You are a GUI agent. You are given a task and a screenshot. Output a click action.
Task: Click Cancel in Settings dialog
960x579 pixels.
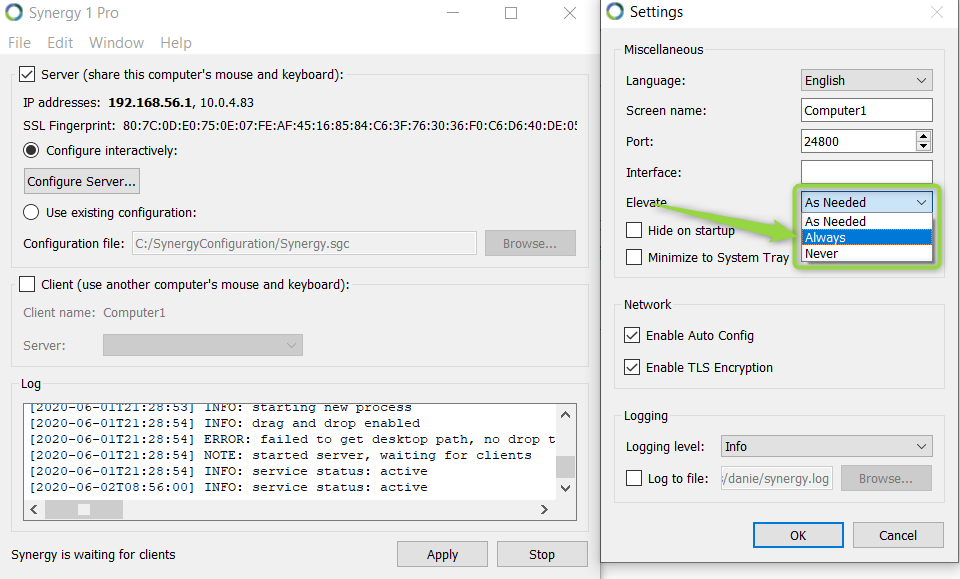coord(898,536)
